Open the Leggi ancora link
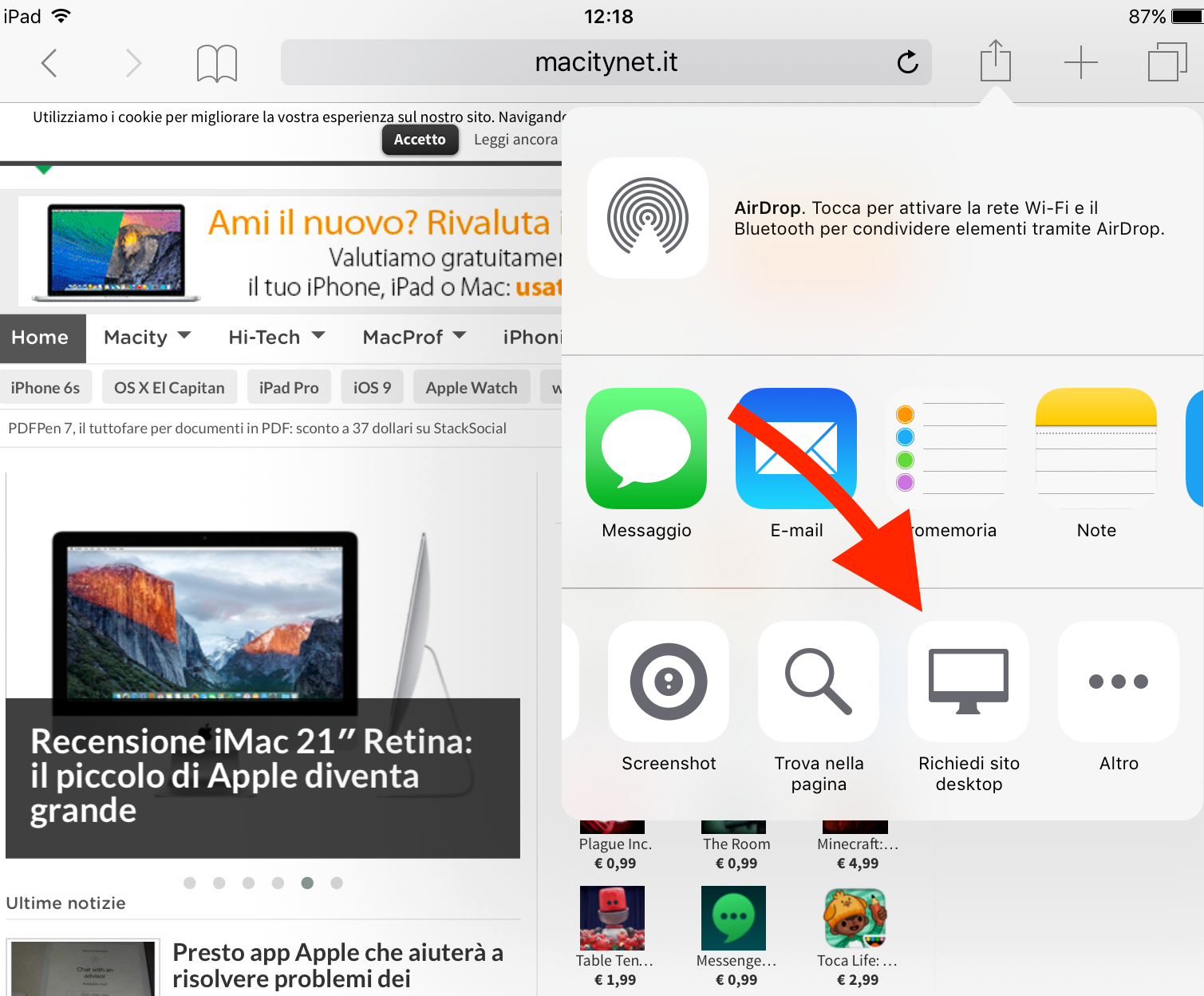 (x=515, y=140)
